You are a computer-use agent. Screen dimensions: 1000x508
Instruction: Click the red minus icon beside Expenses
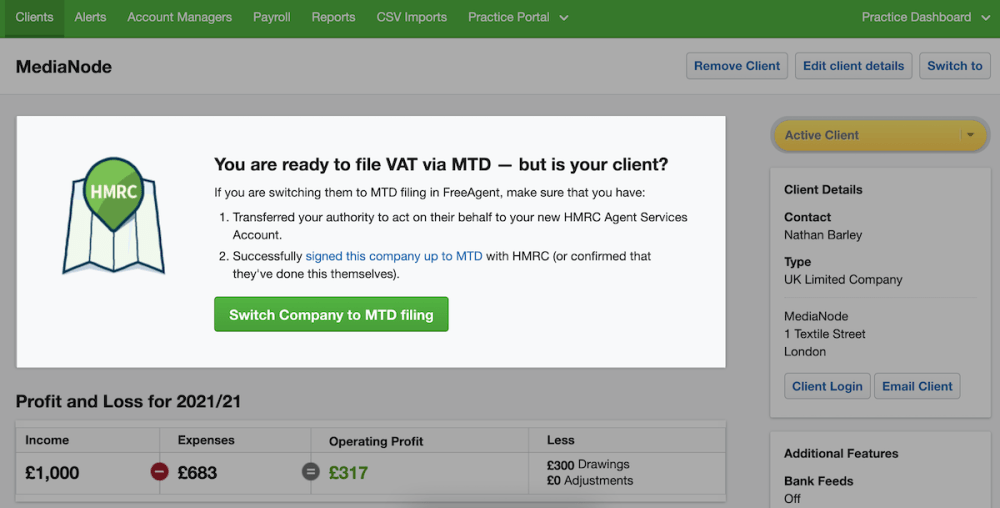point(159,472)
